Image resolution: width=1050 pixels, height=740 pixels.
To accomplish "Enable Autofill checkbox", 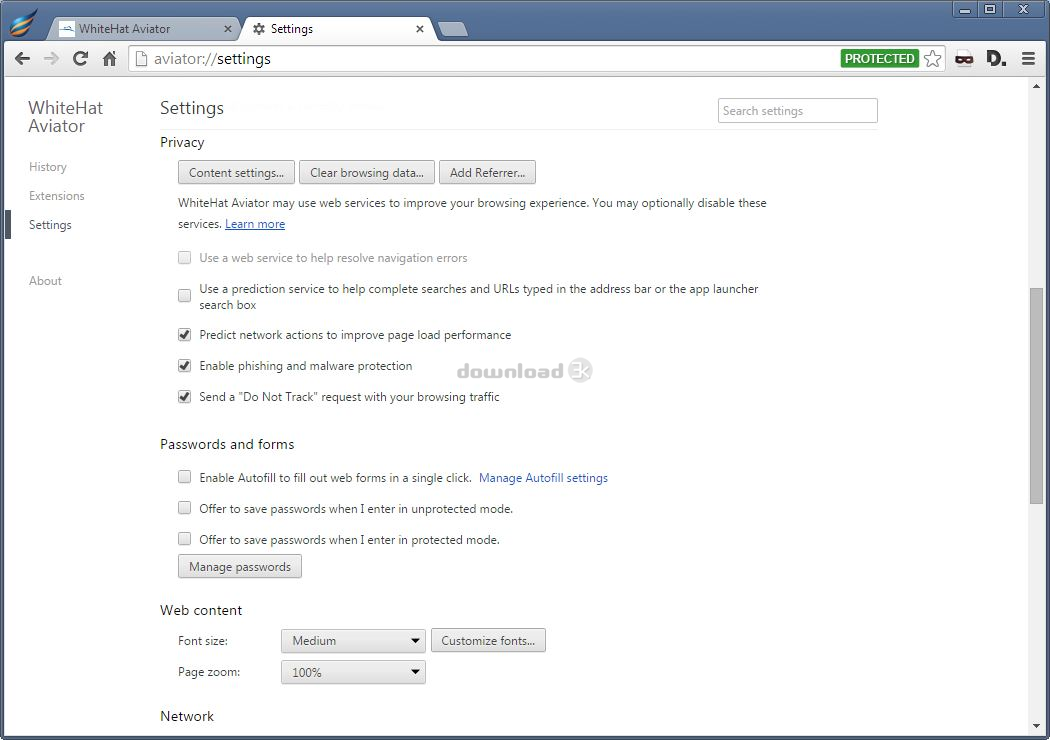I will coord(184,477).
